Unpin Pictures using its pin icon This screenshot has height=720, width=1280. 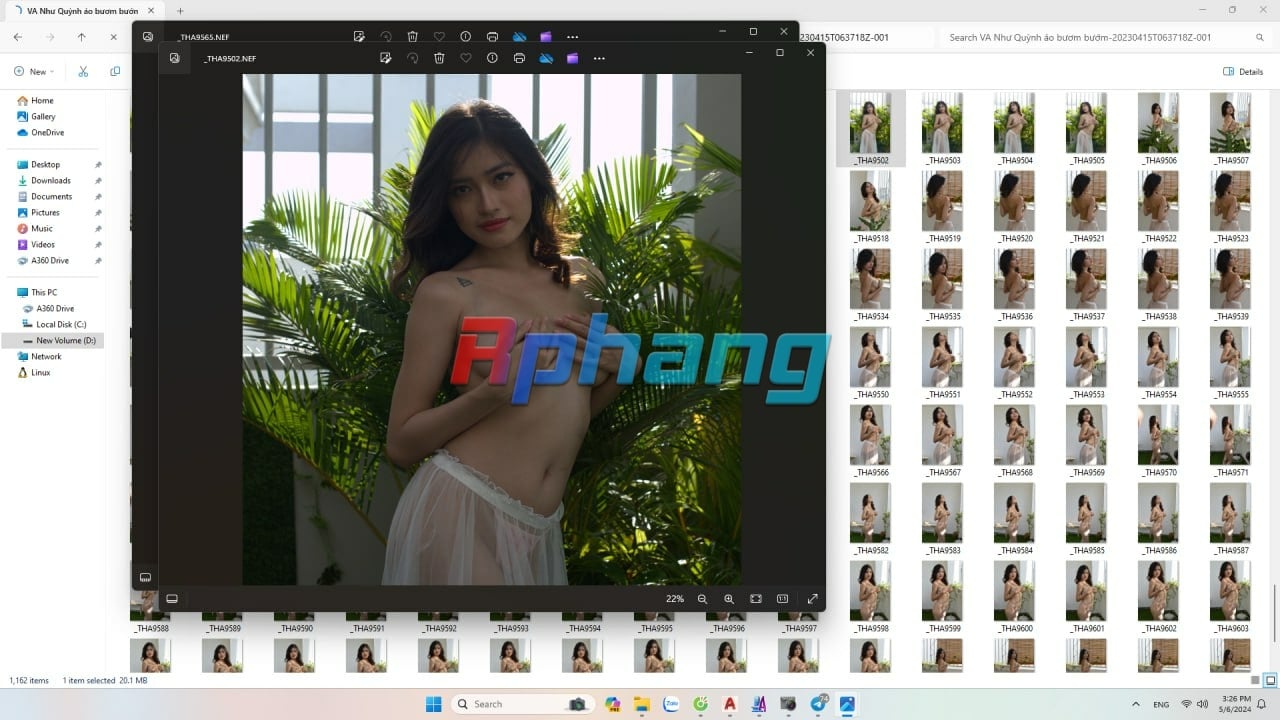[x=98, y=213]
